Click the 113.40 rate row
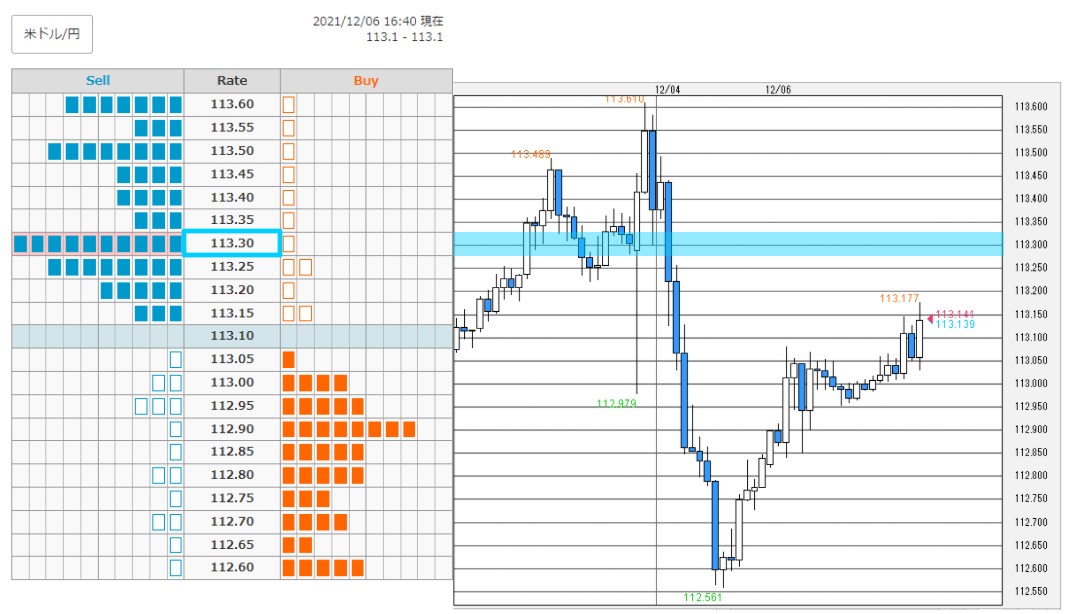The image size is (1068, 614). click(232, 197)
